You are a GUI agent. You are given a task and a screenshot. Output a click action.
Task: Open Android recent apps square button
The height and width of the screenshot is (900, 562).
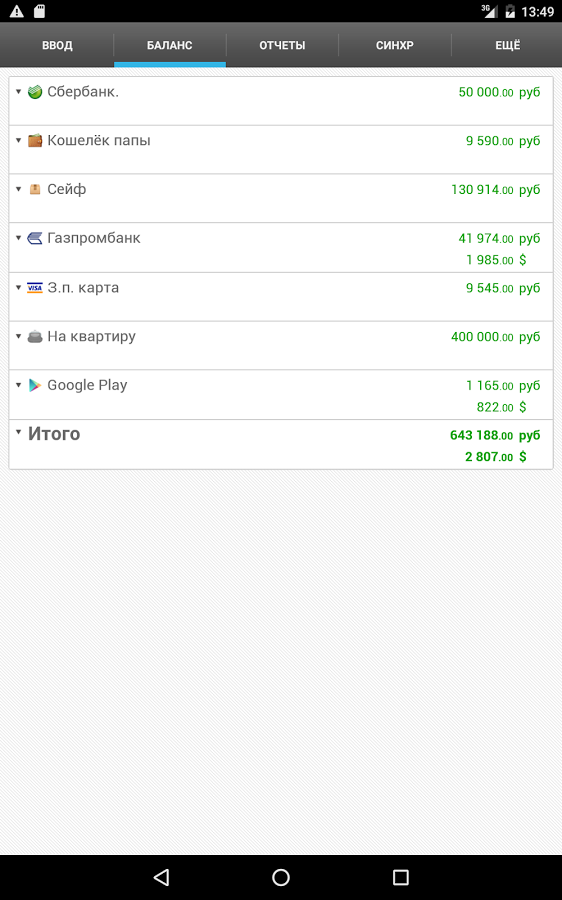401,876
